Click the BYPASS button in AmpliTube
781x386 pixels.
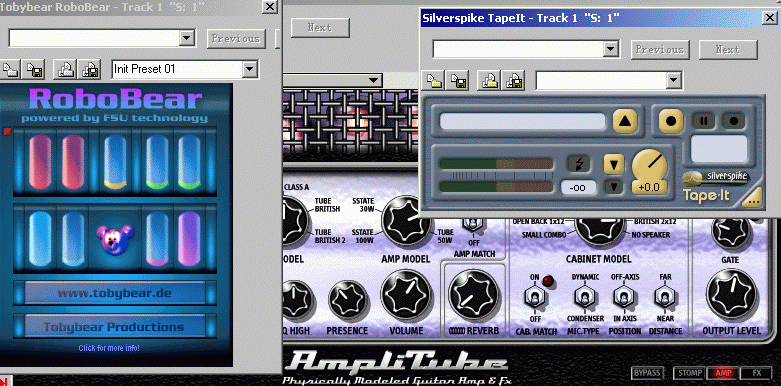pos(647,373)
